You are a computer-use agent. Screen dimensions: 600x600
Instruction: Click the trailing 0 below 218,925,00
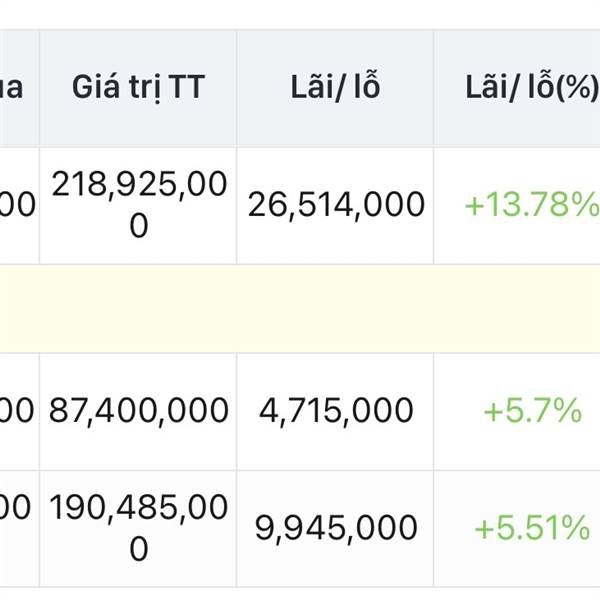tap(139, 226)
